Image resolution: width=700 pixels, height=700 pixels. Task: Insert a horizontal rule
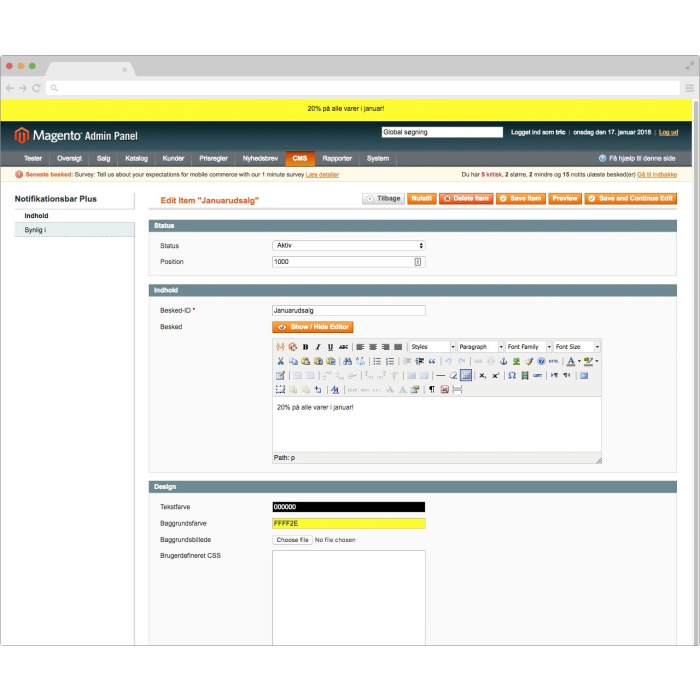pyautogui.click(x=440, y=375)
